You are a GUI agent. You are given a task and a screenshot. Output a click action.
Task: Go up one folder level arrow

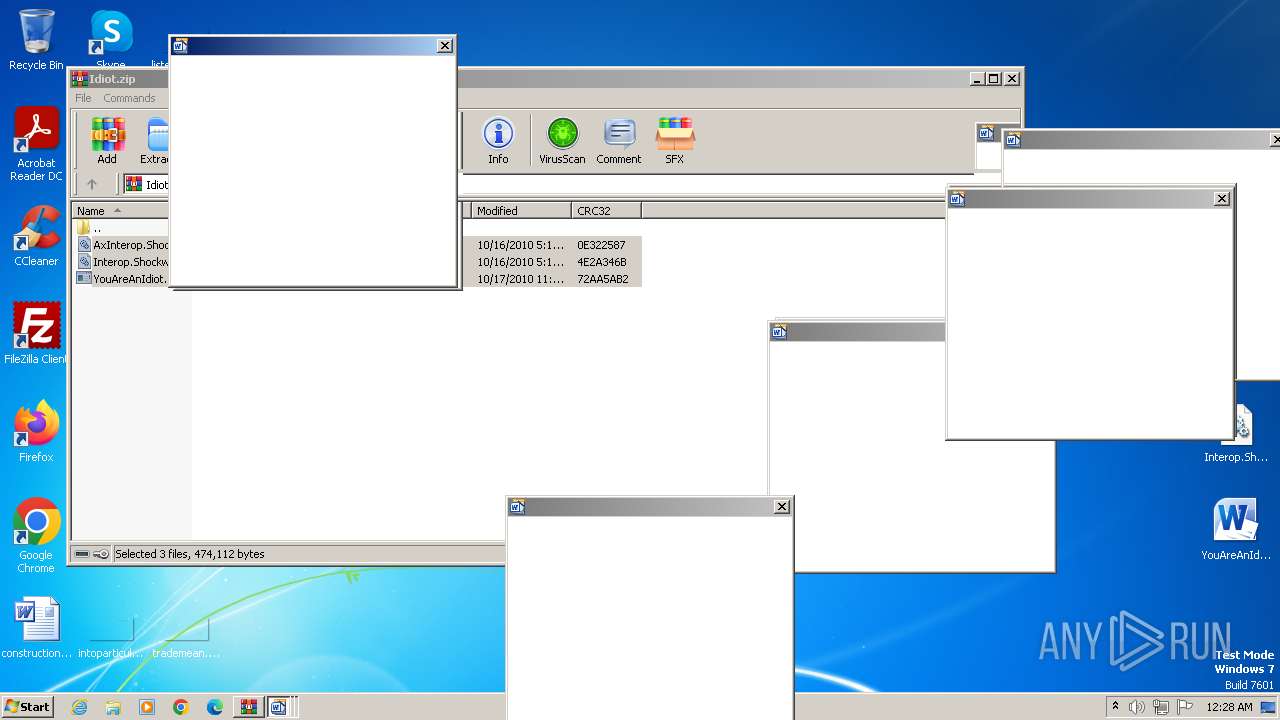pyautogui.click(x=92, y=184)
